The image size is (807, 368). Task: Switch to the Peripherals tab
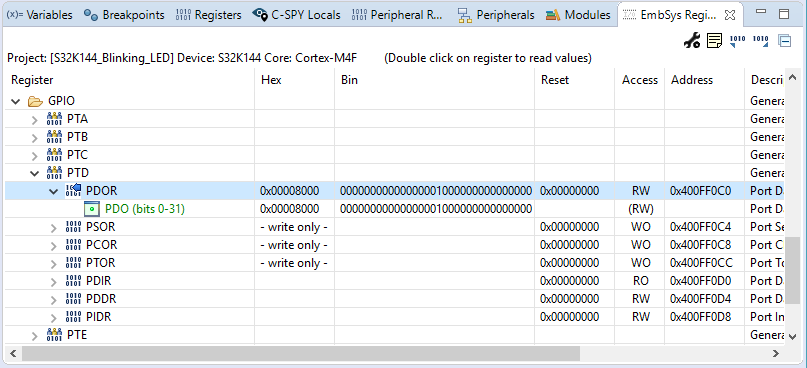click(496, 15)
